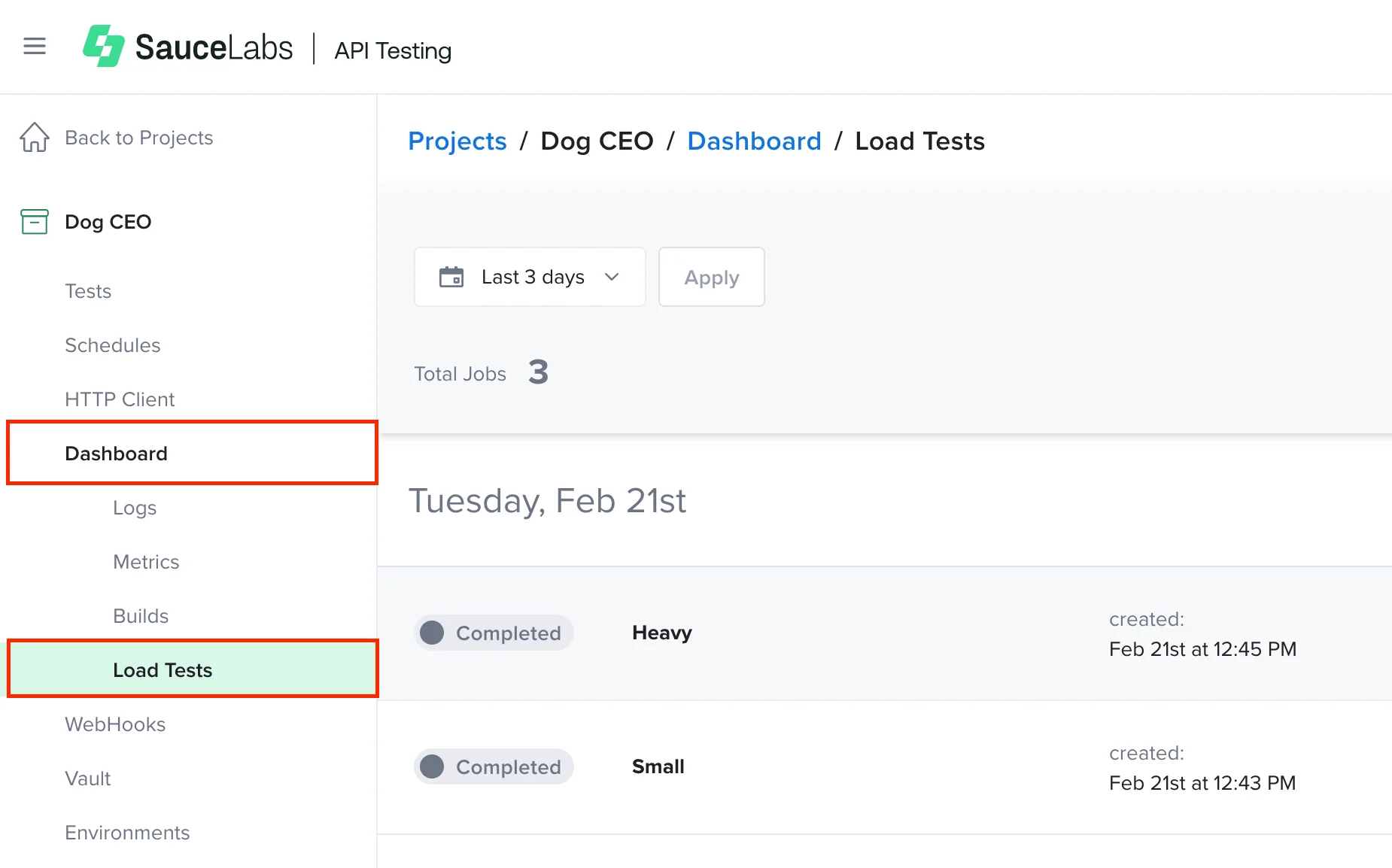Click the Completed badge on the Heavy job
This screenshot has height=868, width=1392.
click(494, 633)
